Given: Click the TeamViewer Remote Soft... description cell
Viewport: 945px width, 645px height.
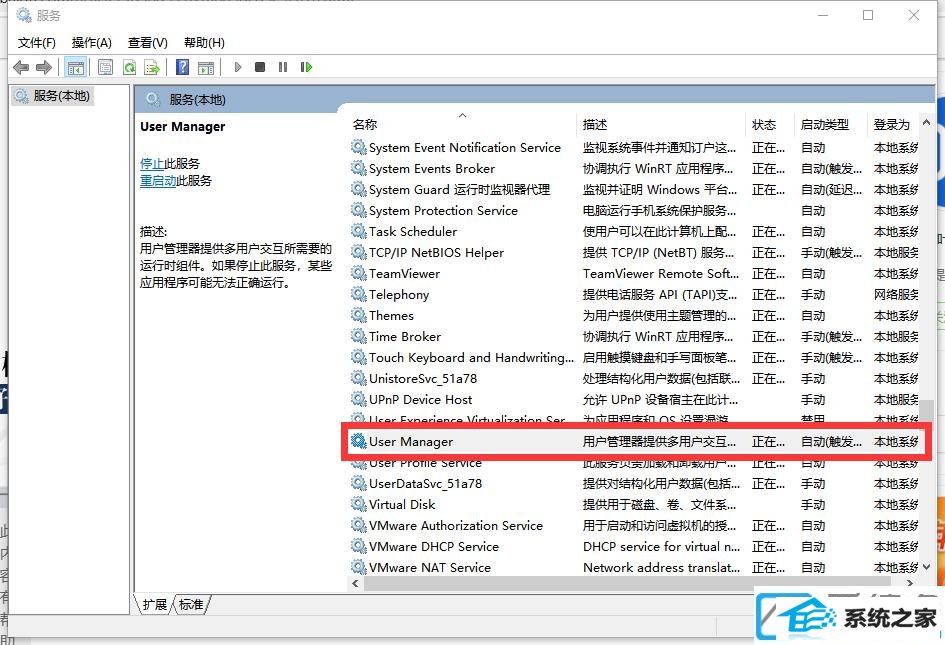Looking at the screenshot, I should 661,274.
